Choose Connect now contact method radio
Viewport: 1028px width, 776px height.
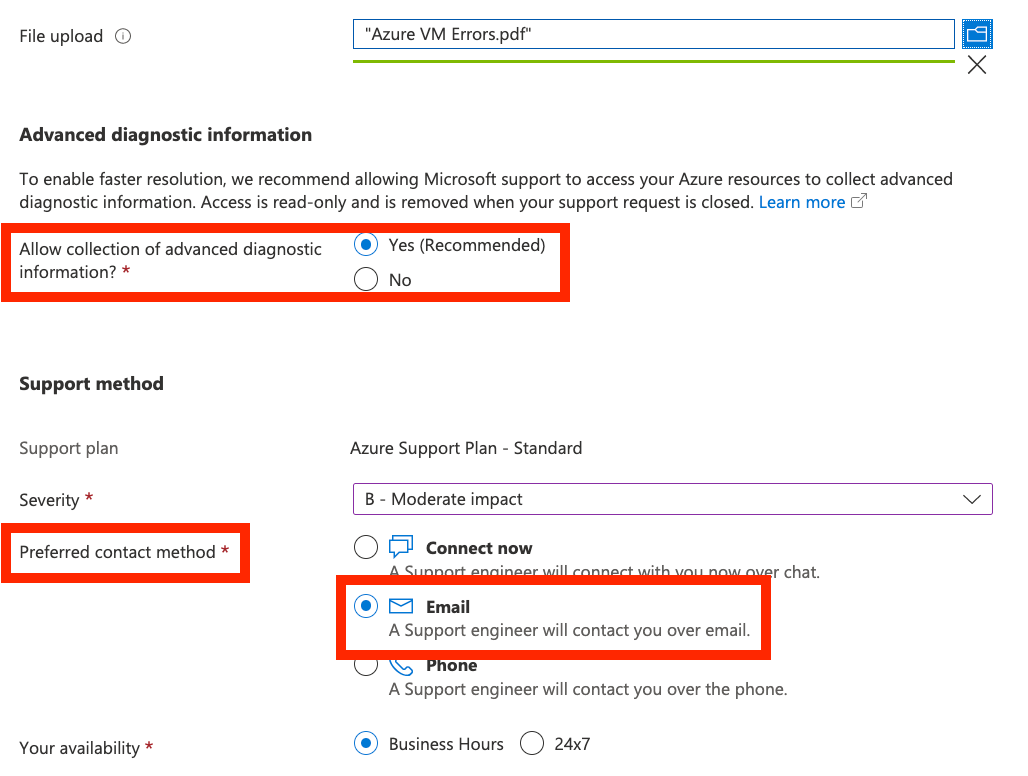tap(366, 547)
